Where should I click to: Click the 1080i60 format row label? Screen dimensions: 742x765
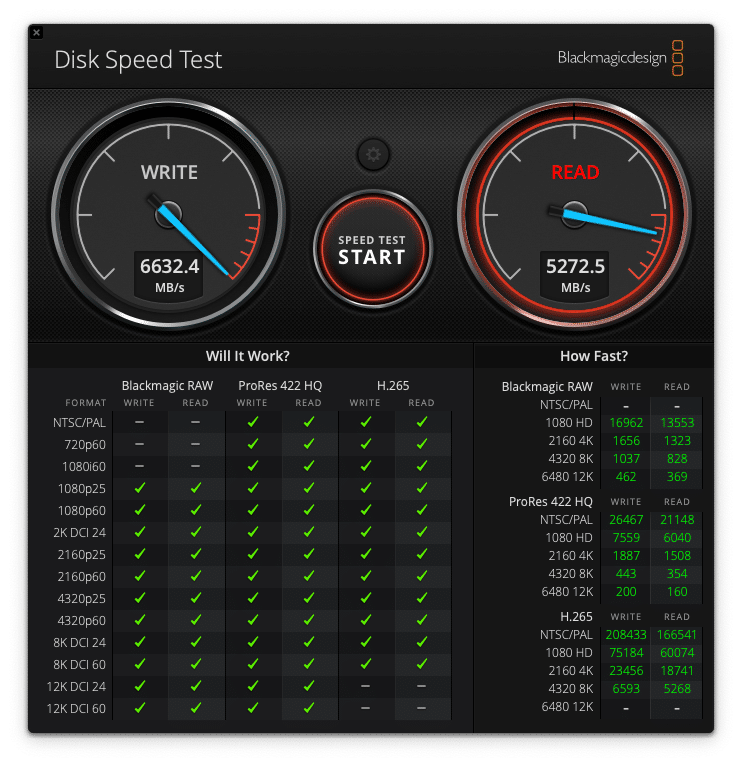84,466
